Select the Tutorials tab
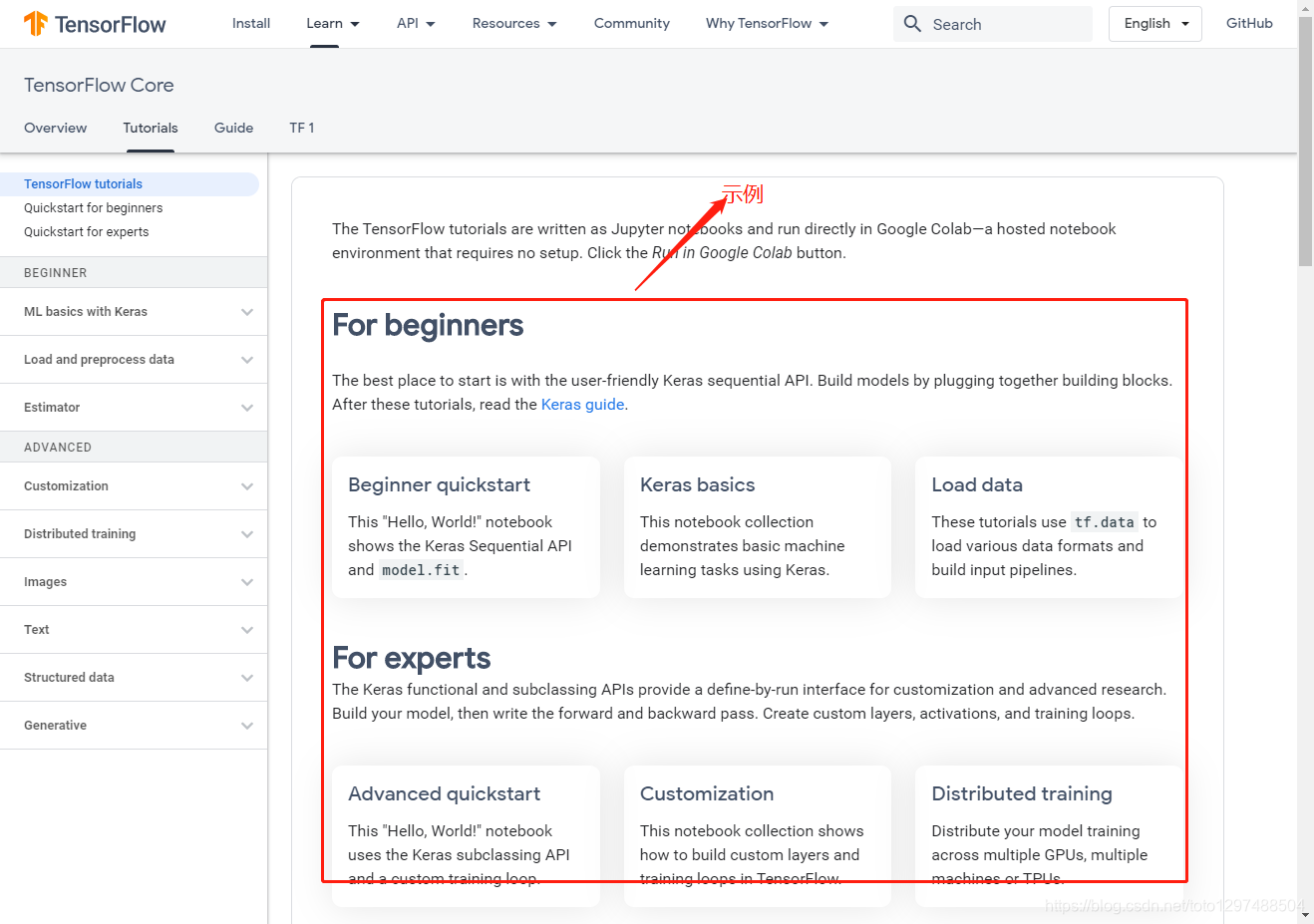 (x=151, y=128)
